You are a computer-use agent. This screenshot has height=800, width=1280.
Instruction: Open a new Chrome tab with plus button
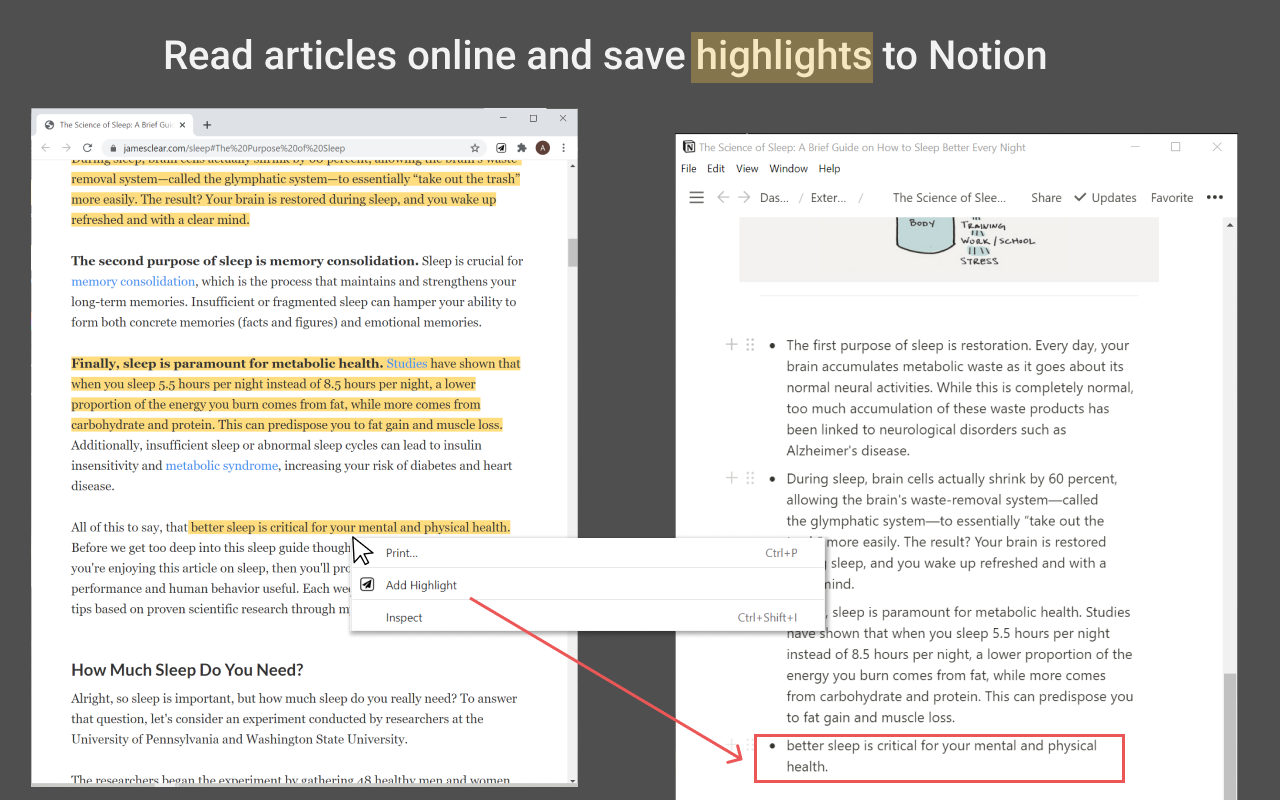[207, 125]
